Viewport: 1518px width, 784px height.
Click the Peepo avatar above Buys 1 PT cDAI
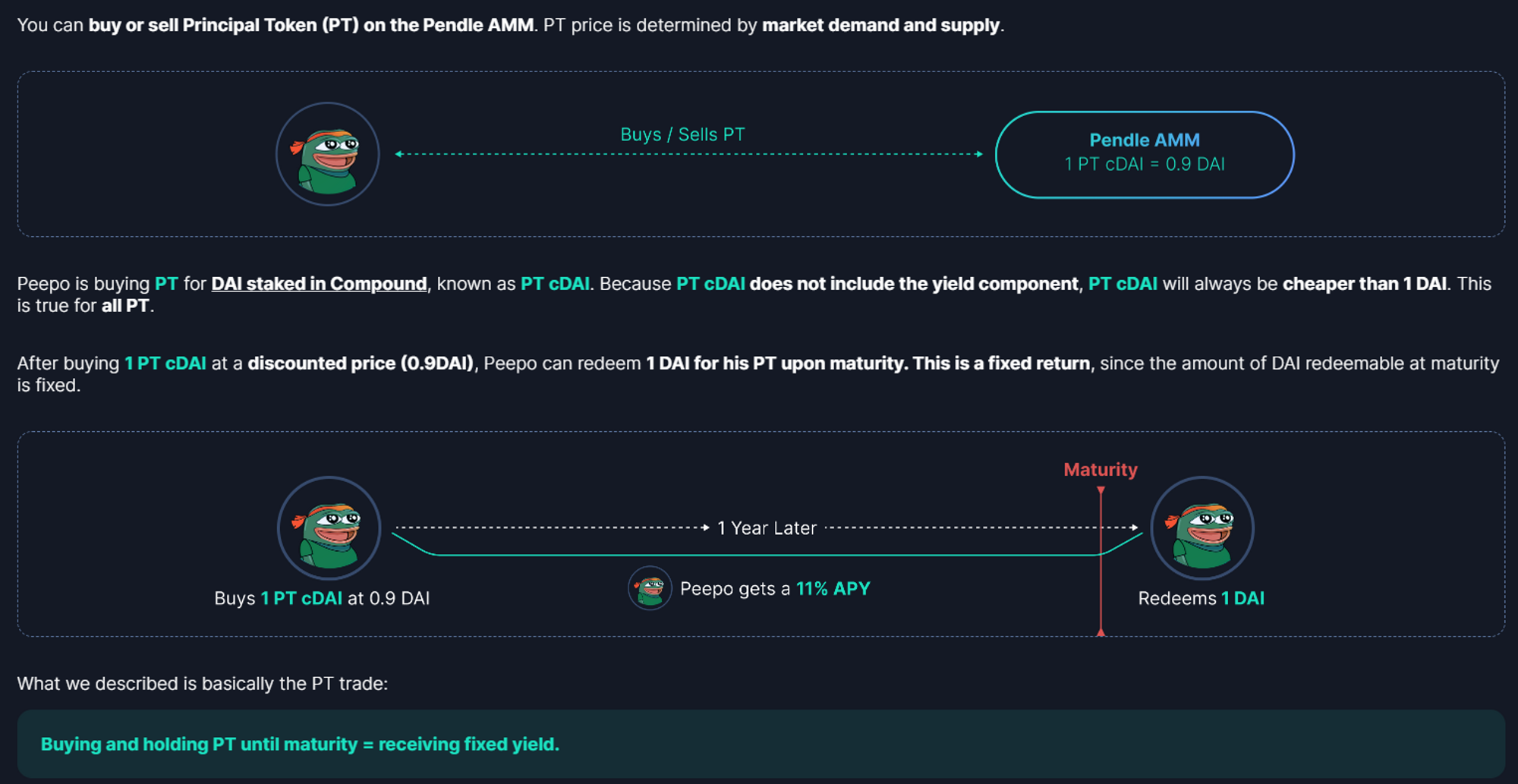pyautogui.click(x=329, y=528)
